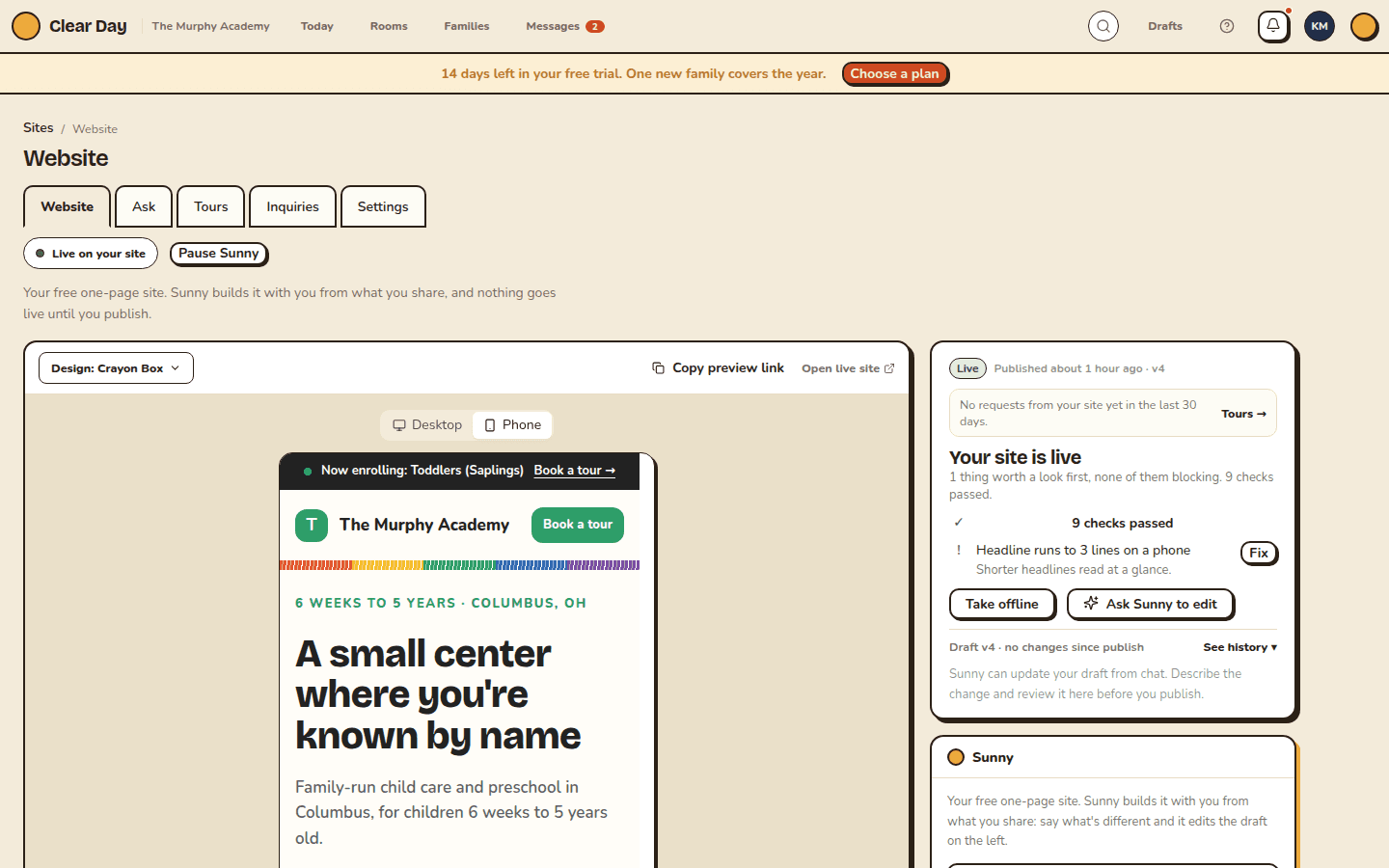Click Book a tour link in the enrolling banner
The height and width of the screenshot is (868, 1389).
point(575,471)
